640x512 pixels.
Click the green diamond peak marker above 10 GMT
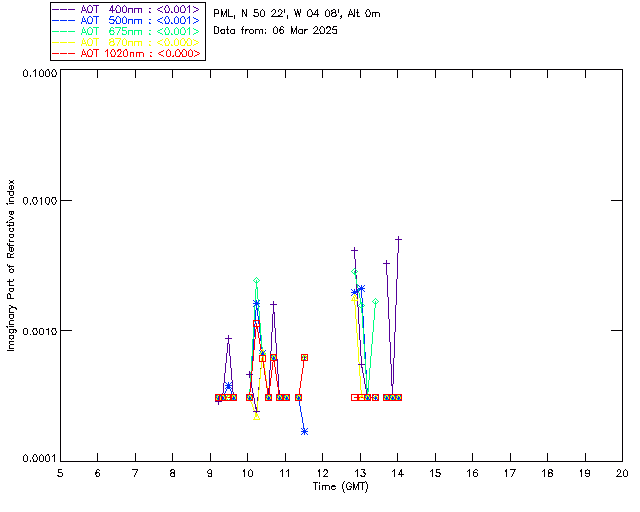256,280
